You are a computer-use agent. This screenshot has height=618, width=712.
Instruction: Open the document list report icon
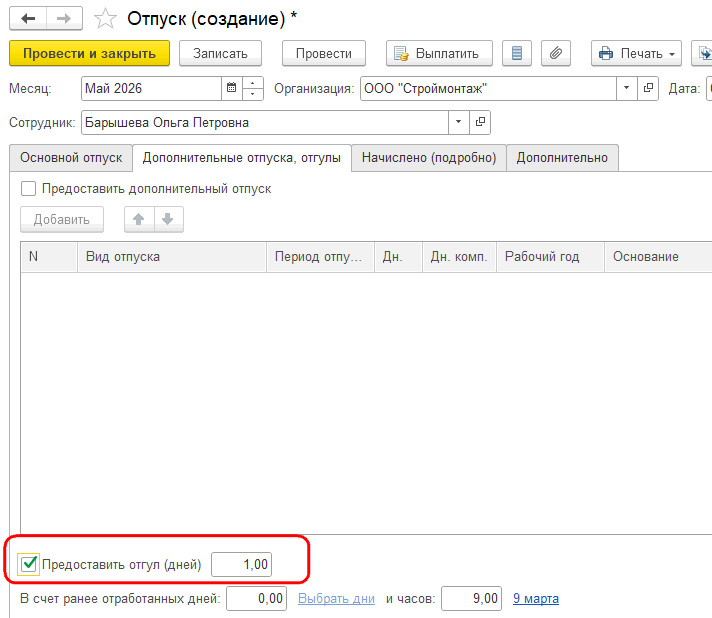tap(517, 54)
